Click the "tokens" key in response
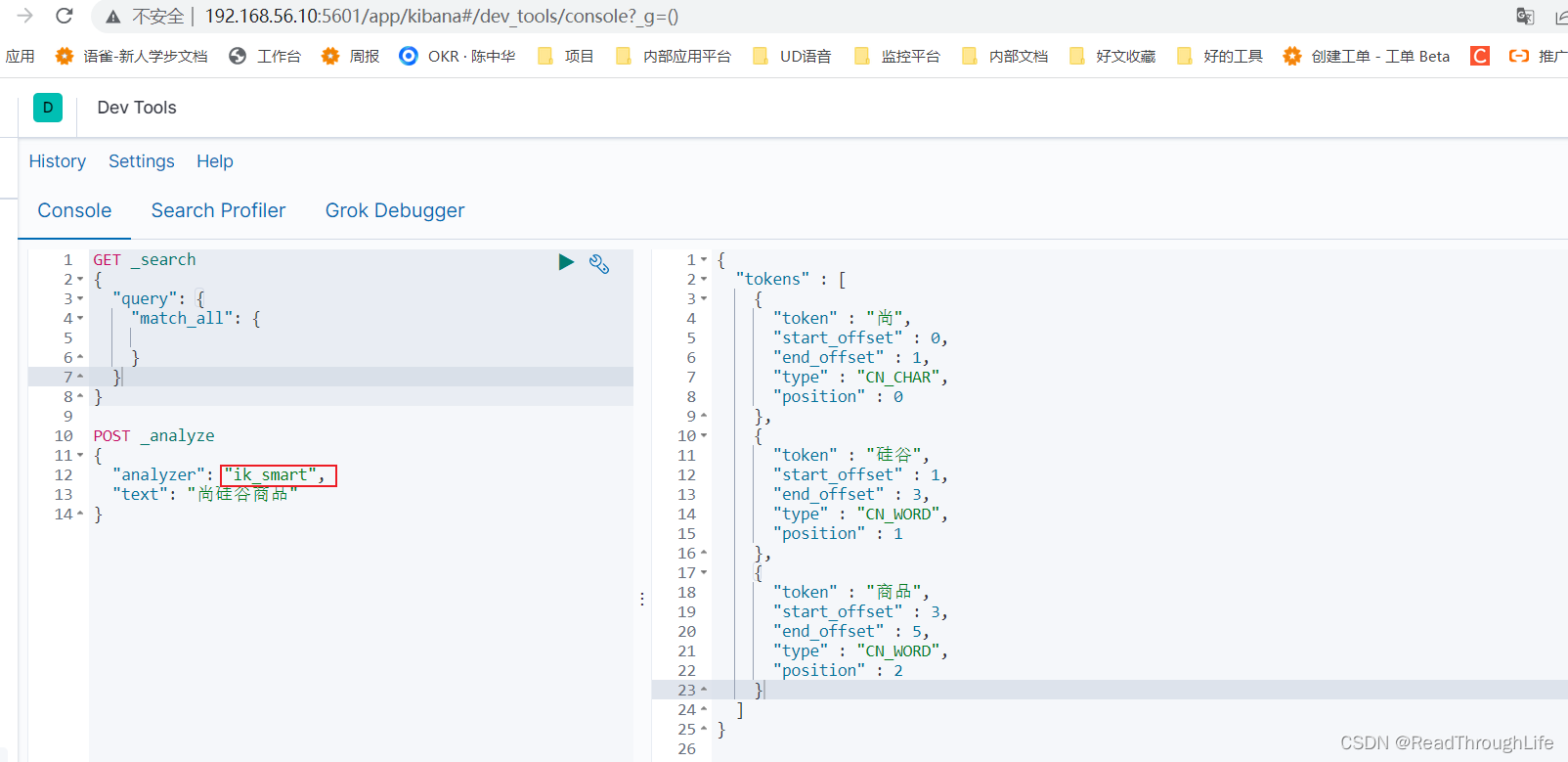 [x=773, y=279]
